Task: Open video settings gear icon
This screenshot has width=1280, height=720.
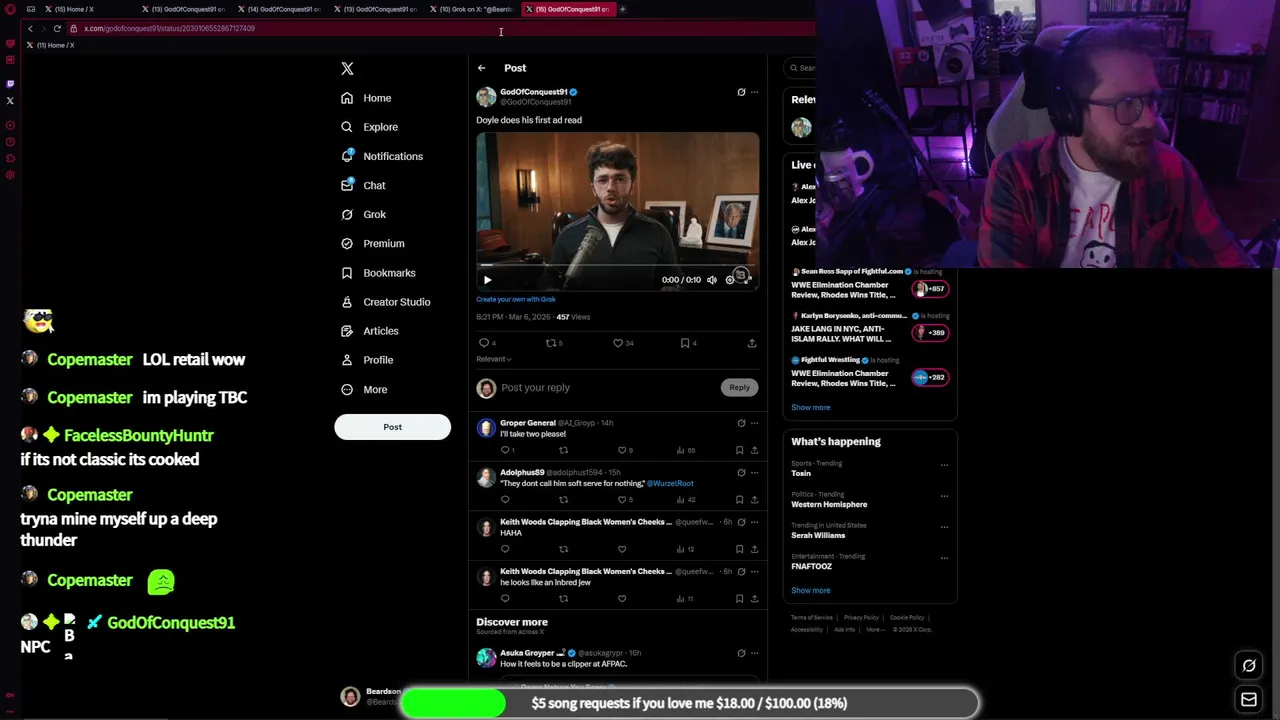Action: click(x=730, y=280)
